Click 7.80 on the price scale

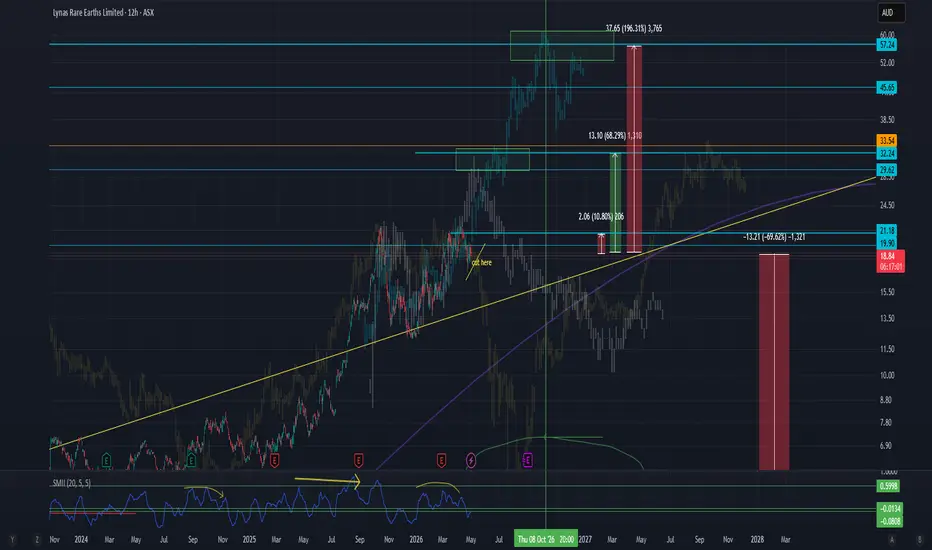tap(886, 422)
